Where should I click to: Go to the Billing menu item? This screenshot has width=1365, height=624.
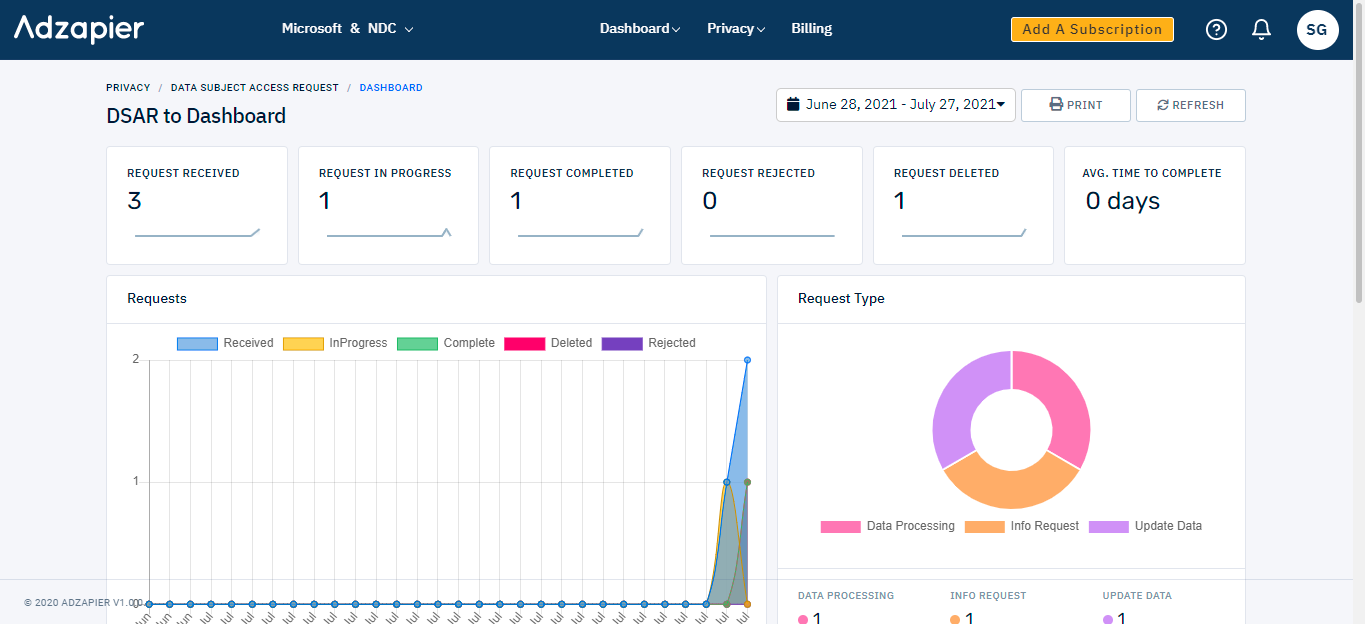811,28
